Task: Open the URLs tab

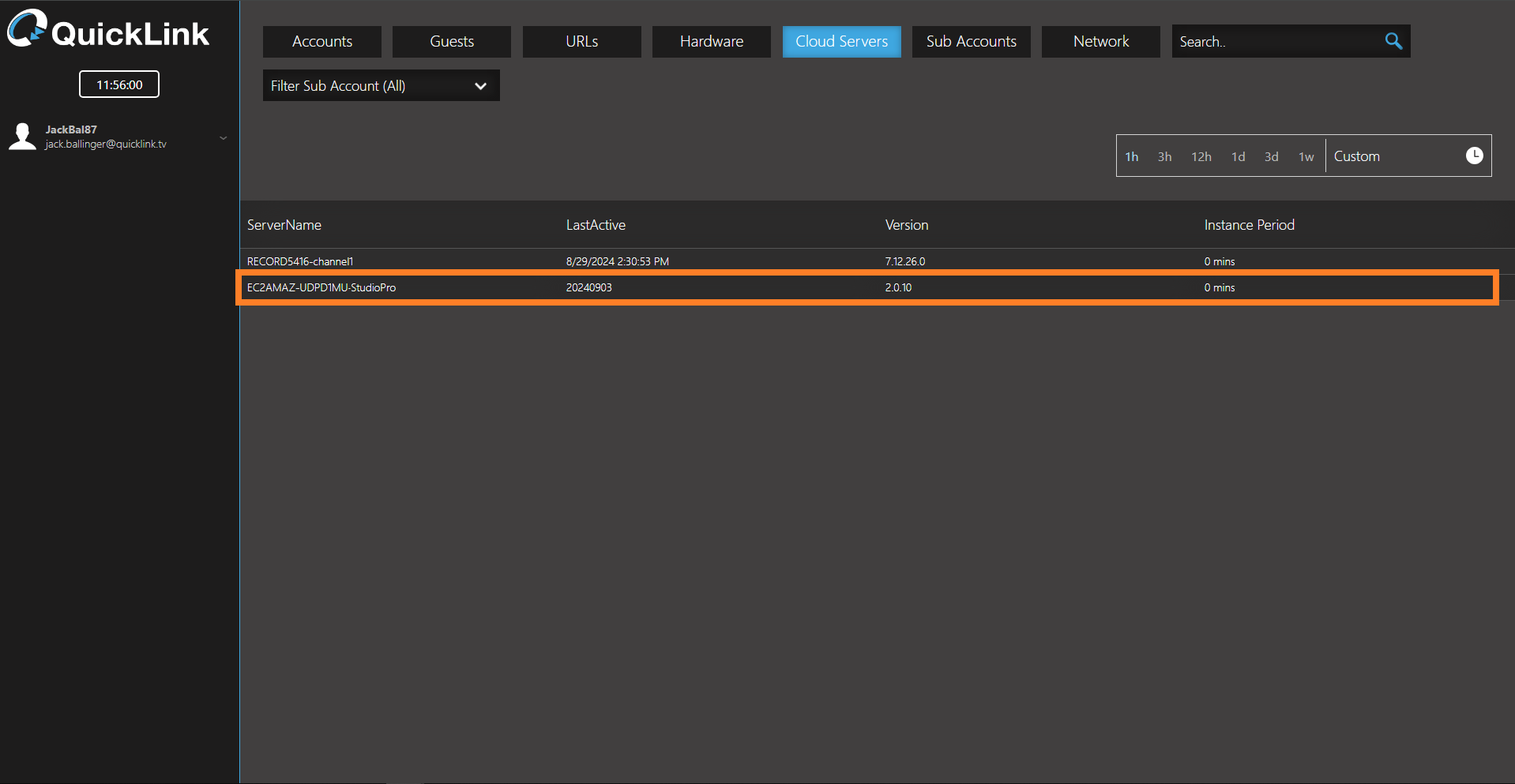Action: pos(581,42)
